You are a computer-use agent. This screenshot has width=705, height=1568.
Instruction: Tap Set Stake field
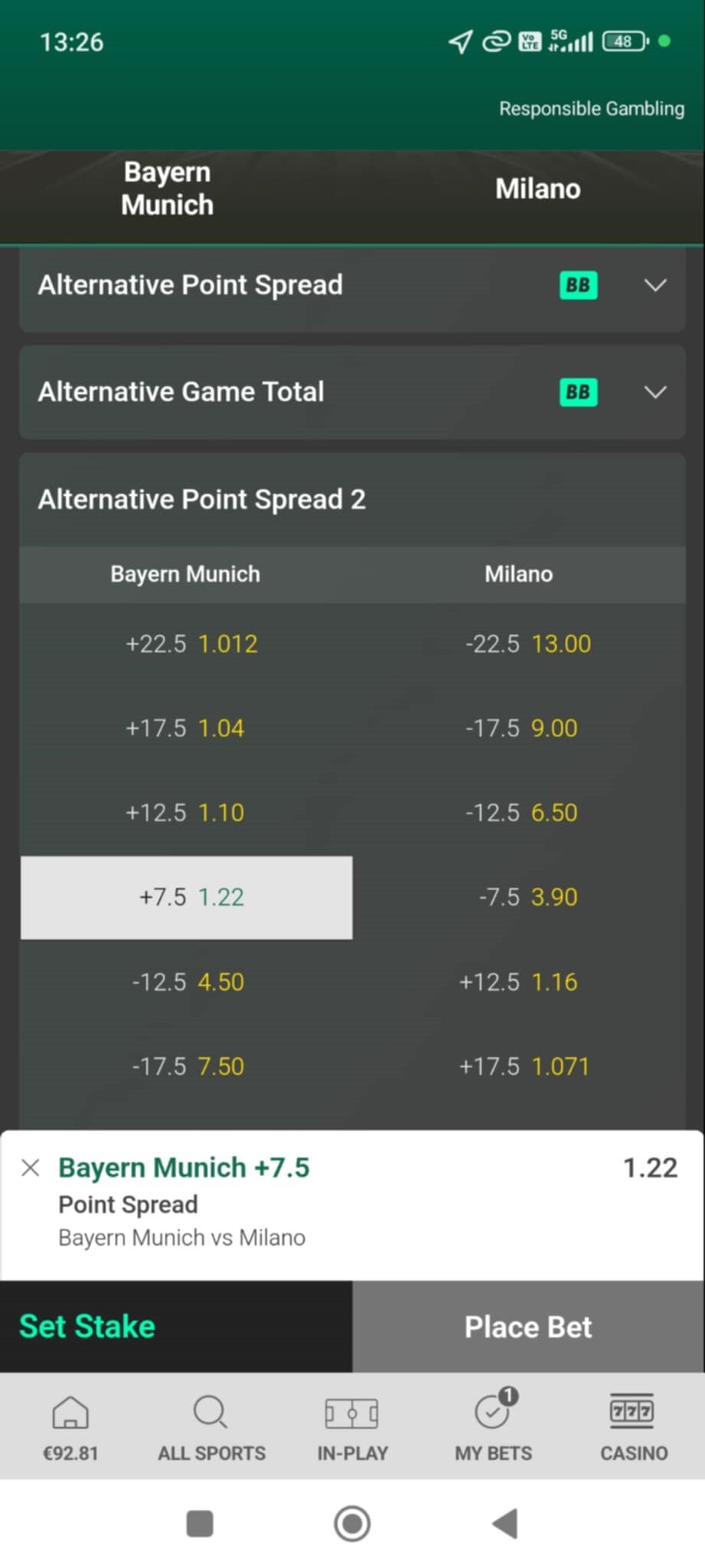point(176,1327)
